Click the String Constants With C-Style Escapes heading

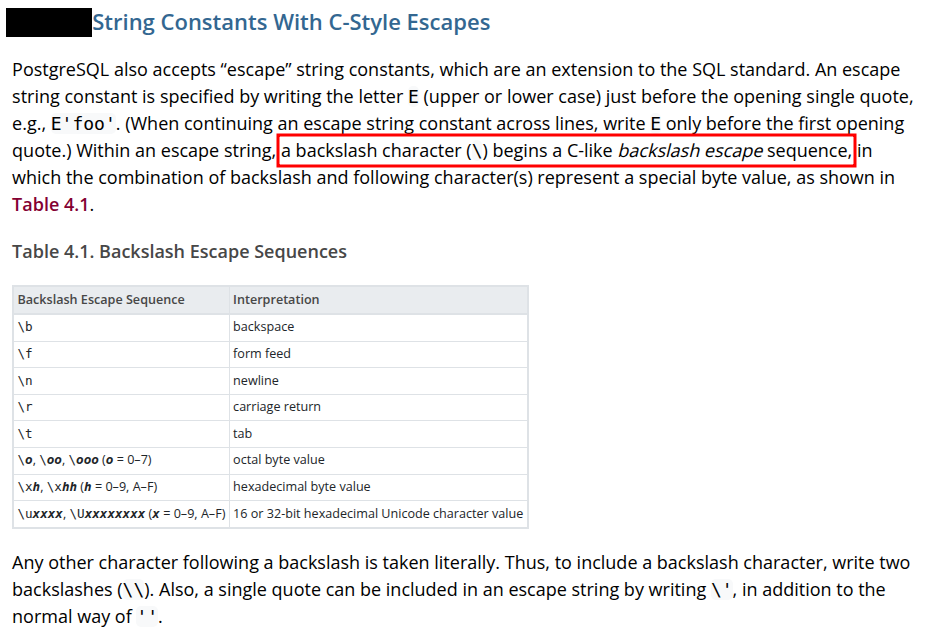click(x=291, y=22)
